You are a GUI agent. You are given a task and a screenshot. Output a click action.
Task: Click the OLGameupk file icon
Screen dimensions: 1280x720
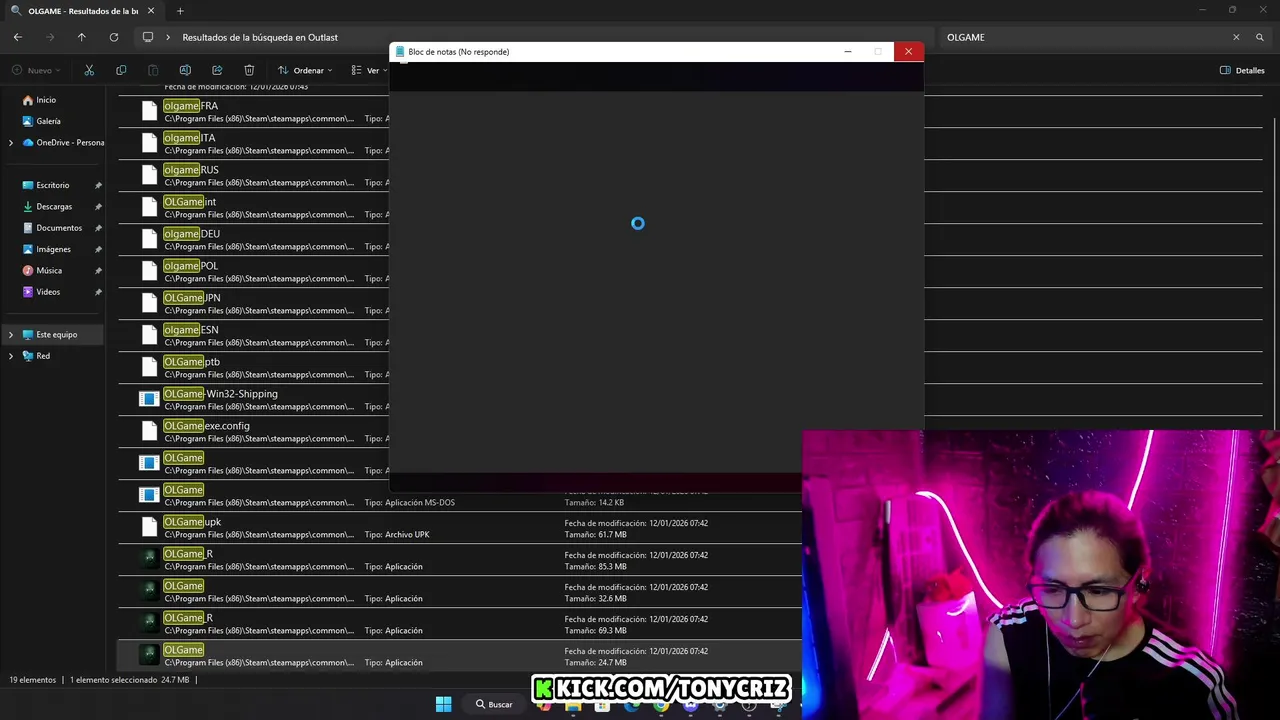pyautogui.click(x=150, y=527)
